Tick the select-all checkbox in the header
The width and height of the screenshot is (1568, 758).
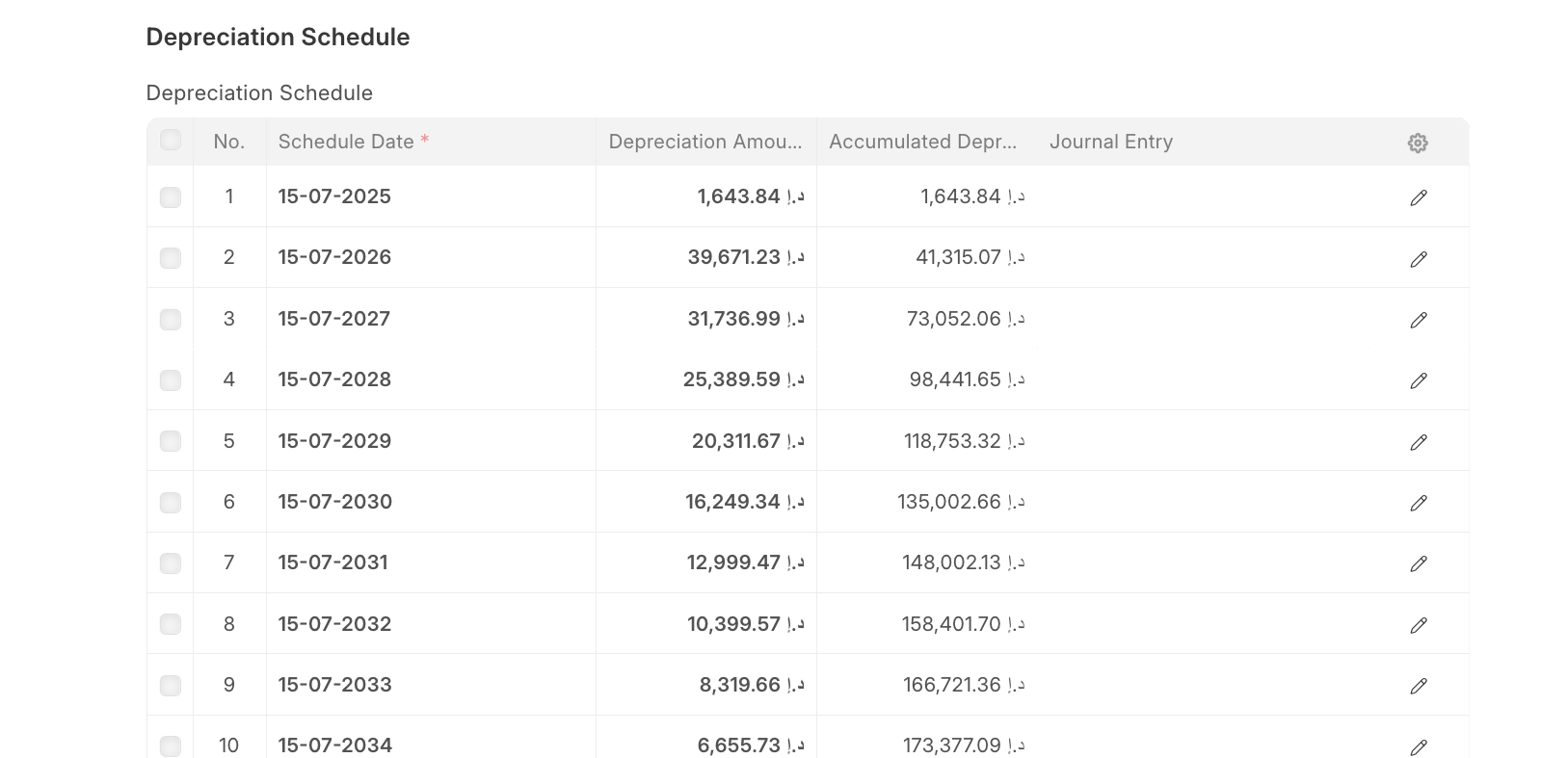coord(171,140)
